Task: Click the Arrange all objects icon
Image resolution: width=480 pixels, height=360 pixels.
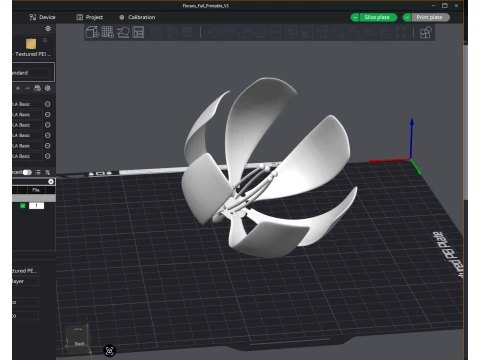Action: pyautogui.click(x=138, y=32)
